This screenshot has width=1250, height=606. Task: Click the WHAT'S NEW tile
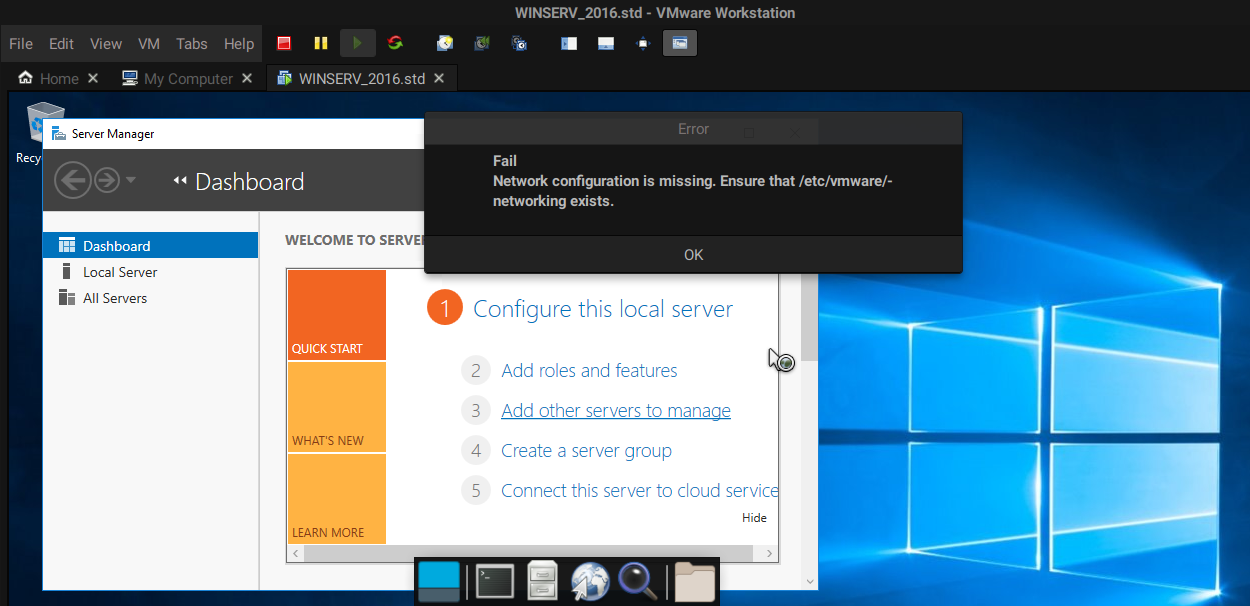pyautogui.click(x=336, y=407)
